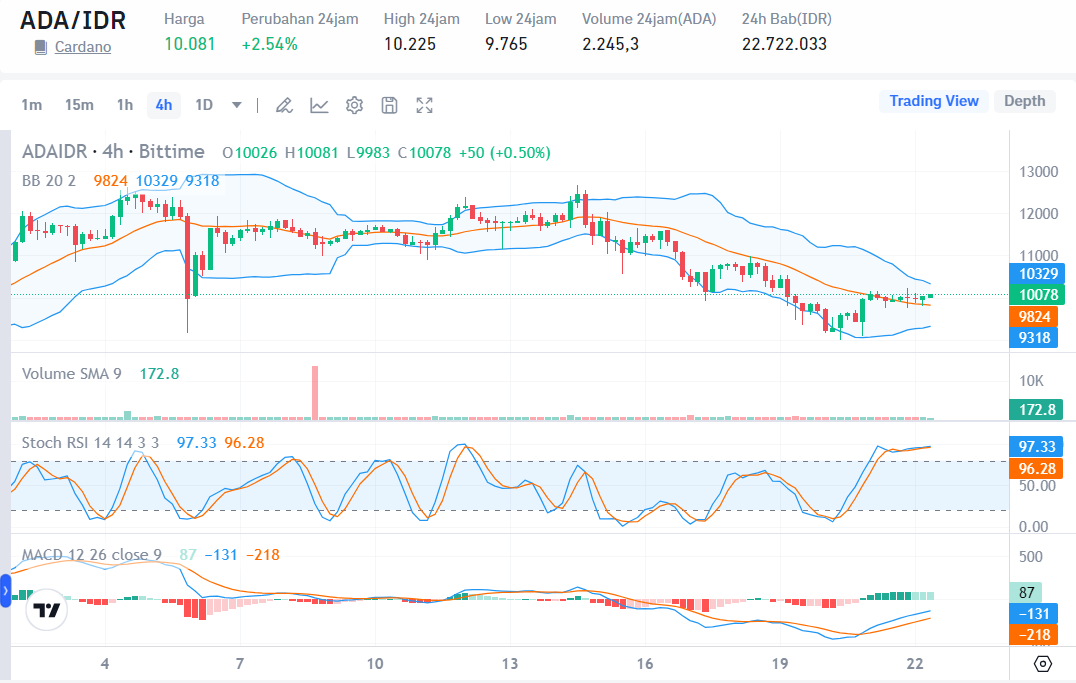Click the TradingView logo on the chart
Image resolution: width=1076 pixels, height=683 pixels.
(x=46, y=609)
